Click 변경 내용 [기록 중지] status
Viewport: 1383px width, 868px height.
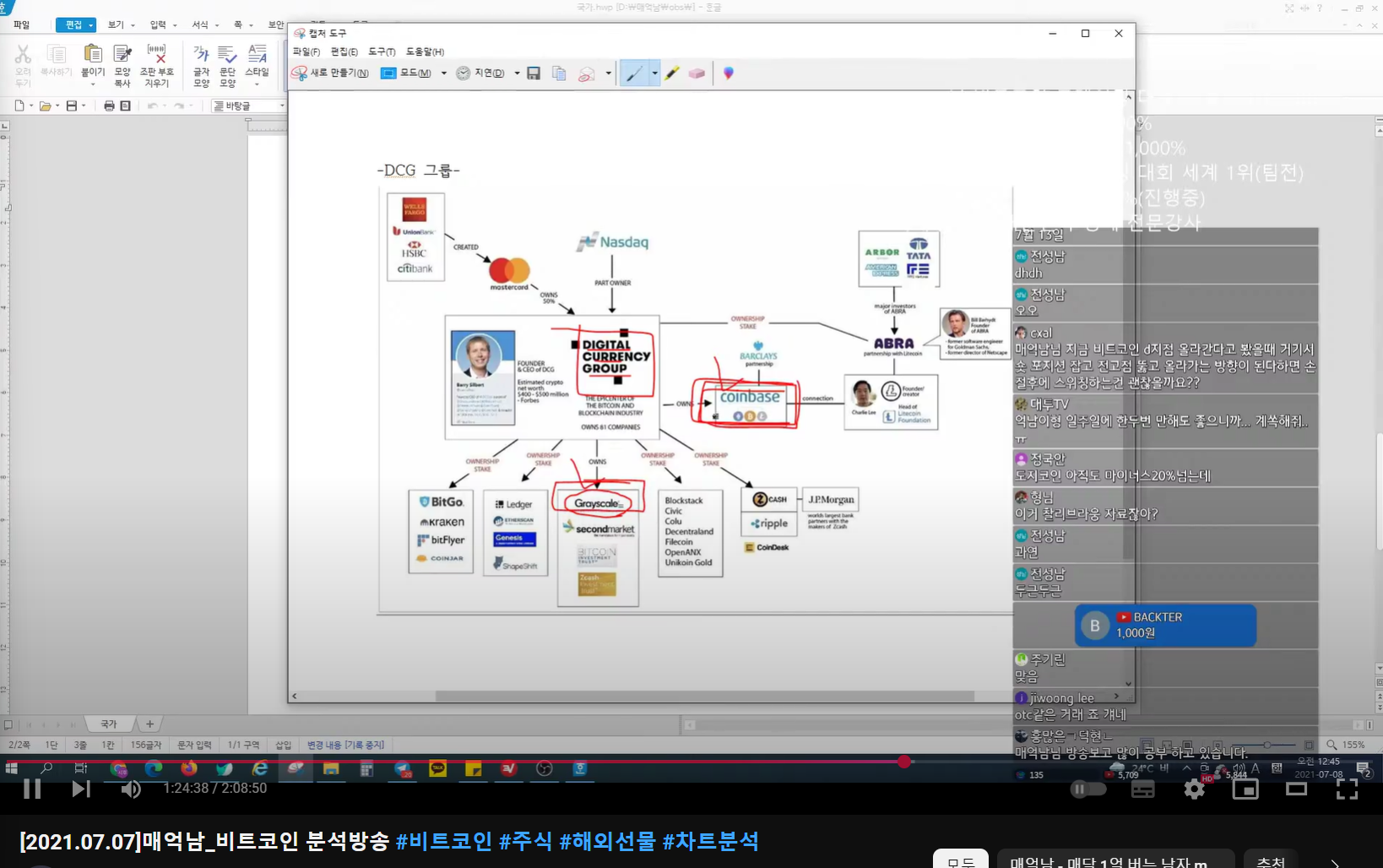coord(345,745)
